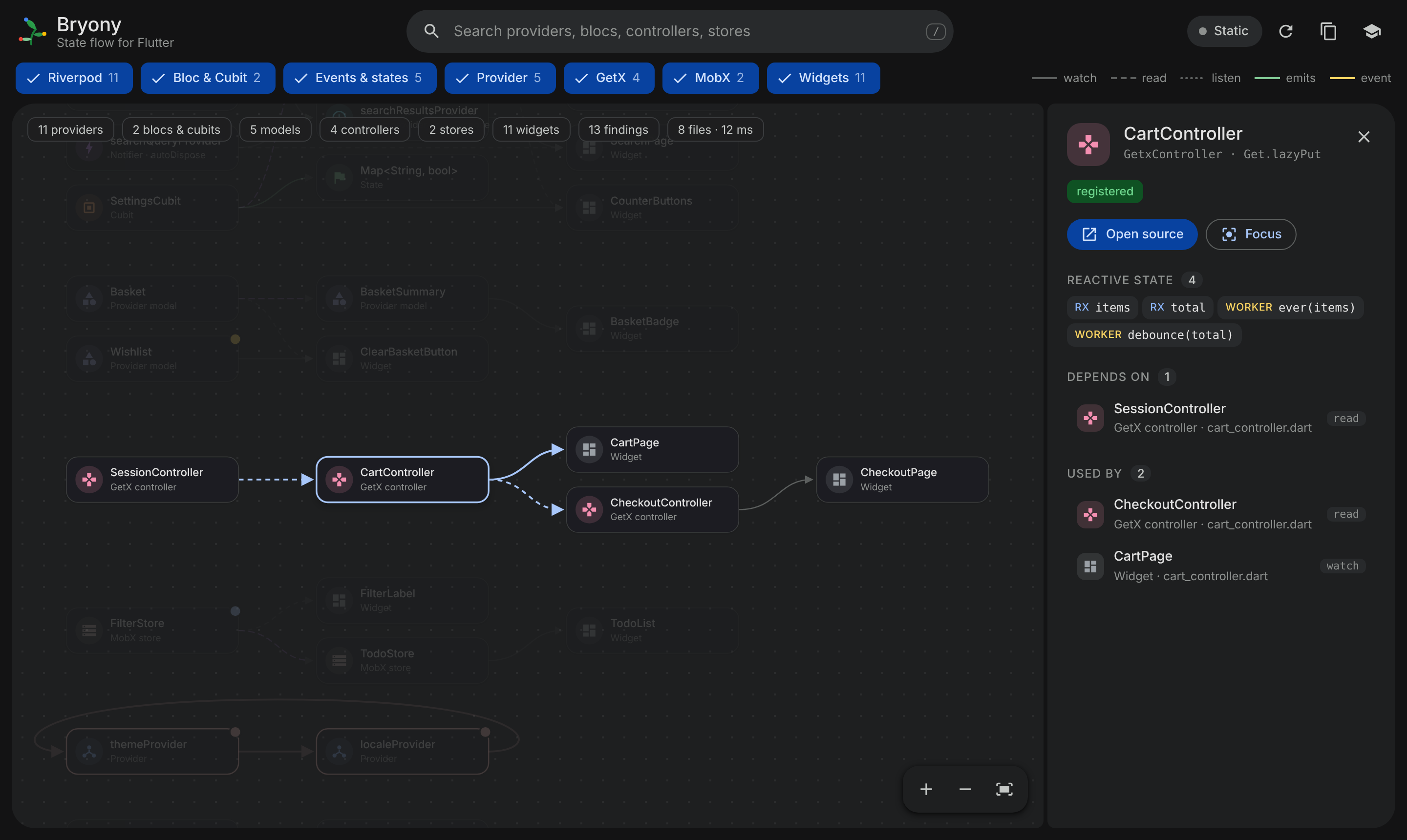This screenshot has width=1407, height=840.
Task: Toggle the GetX filter chip
Action: (609, 78)
